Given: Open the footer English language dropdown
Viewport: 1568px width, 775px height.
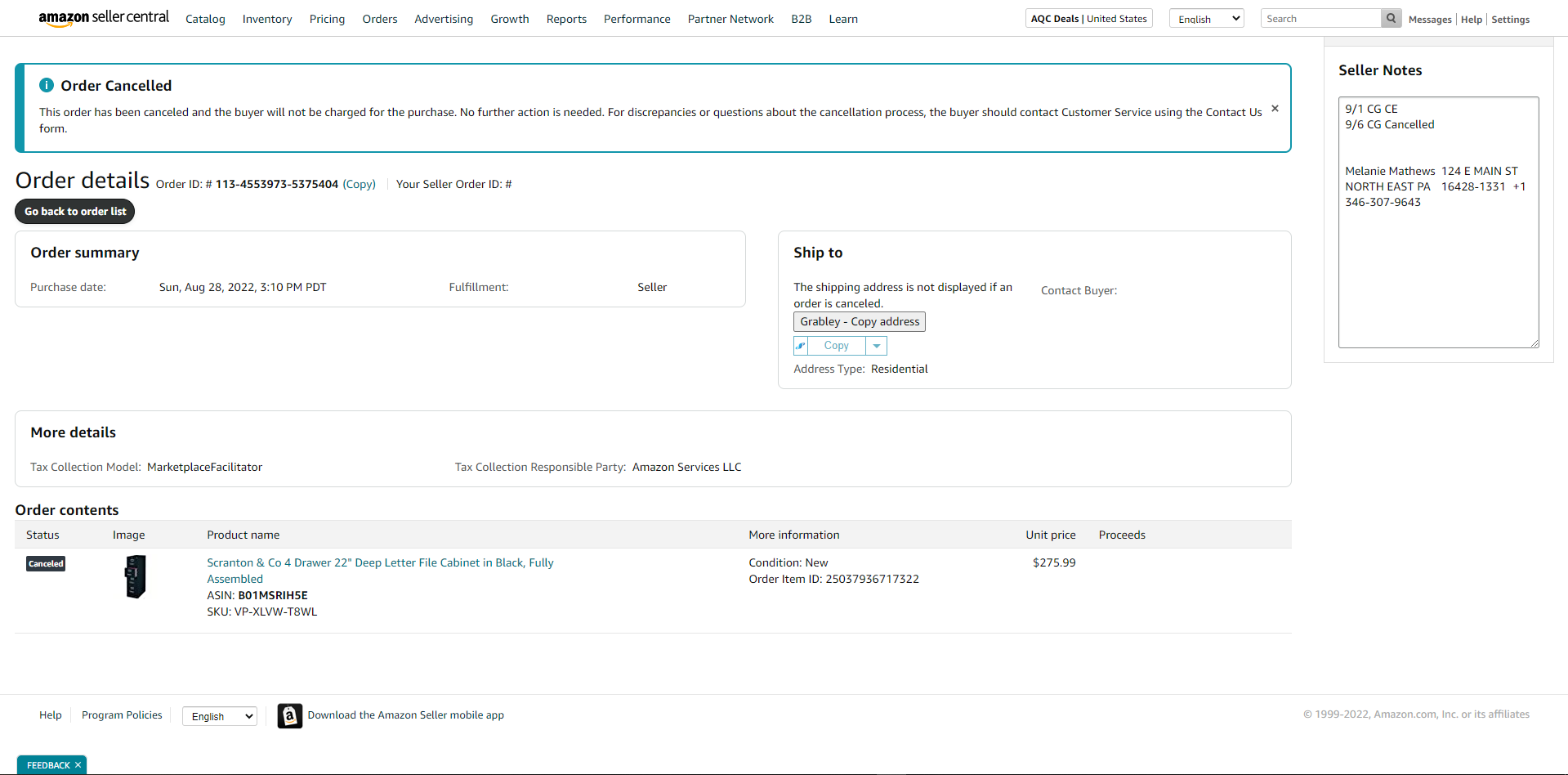Looking at the screenshot, I should pos(220,716).
